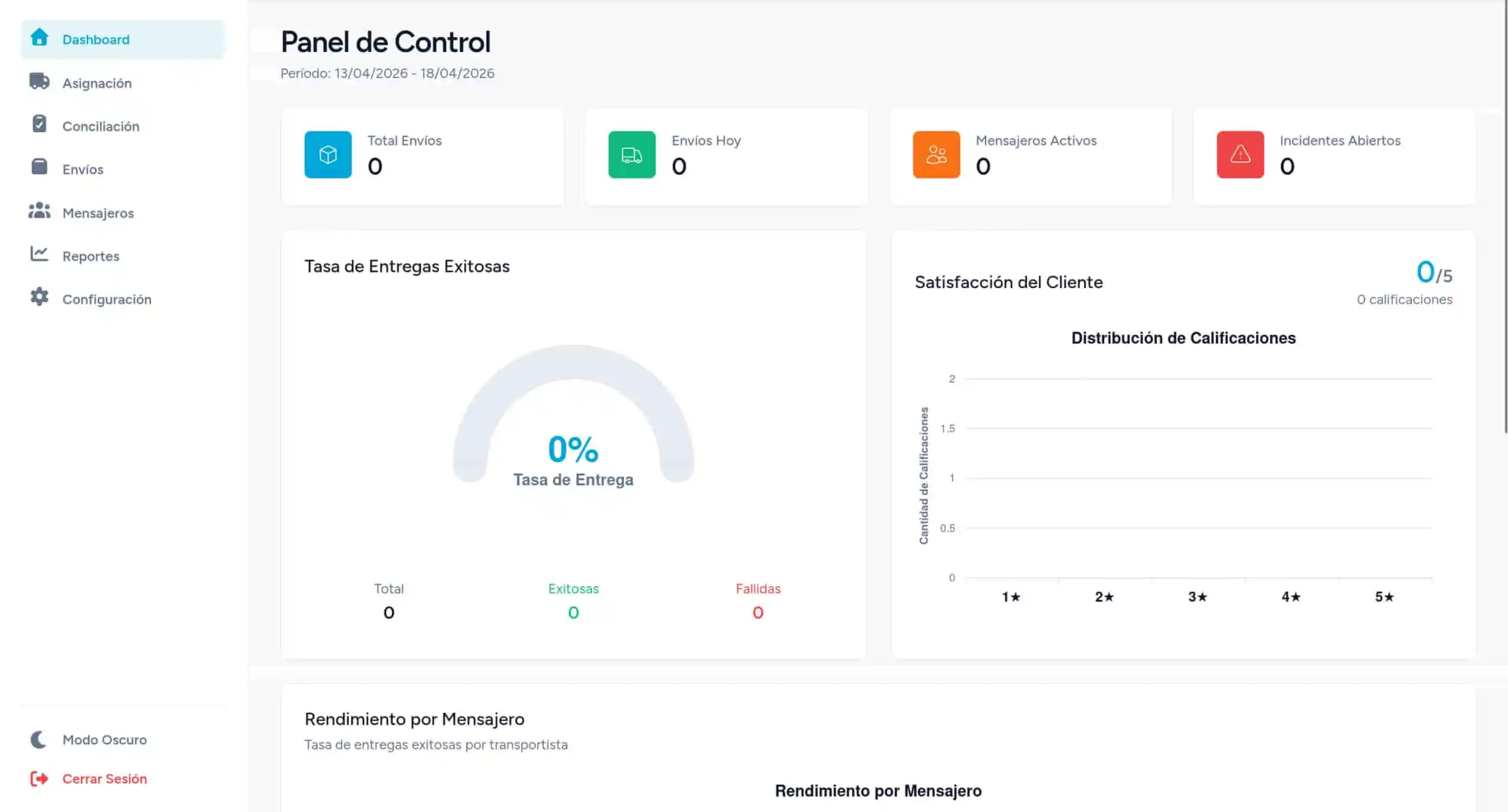Click the Asignación truck icon in sidebar
The image size is (1508, 812).
[x=39, y=83]
